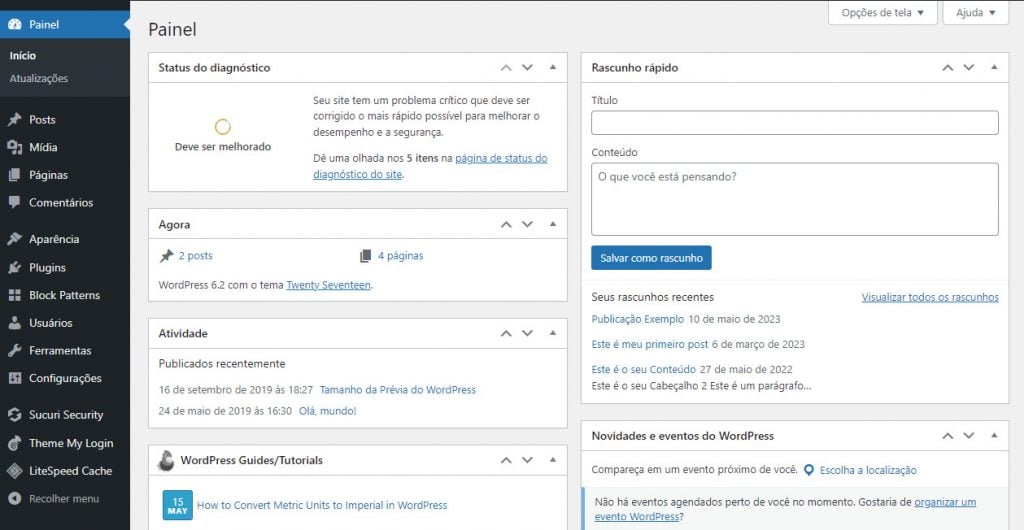The height and width of the screenshot is (530, 1024).
Task: Collapse the Agora panel
Action: (x=552, y=224)
